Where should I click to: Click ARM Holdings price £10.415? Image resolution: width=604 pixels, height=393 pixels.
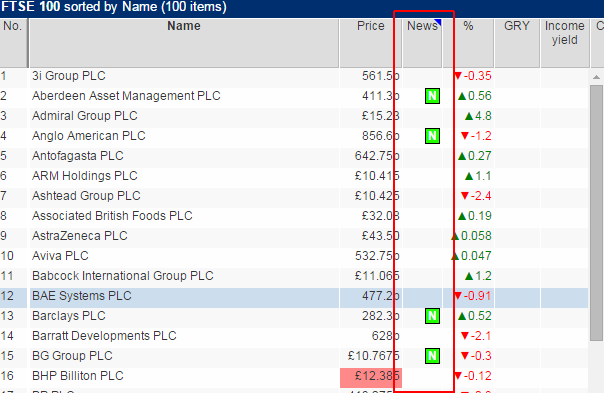tap(377, 176)
